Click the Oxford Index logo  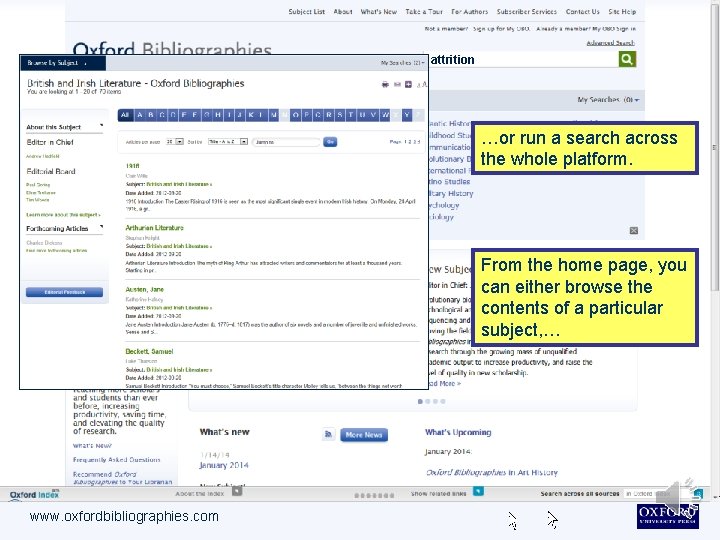point(34,495)
